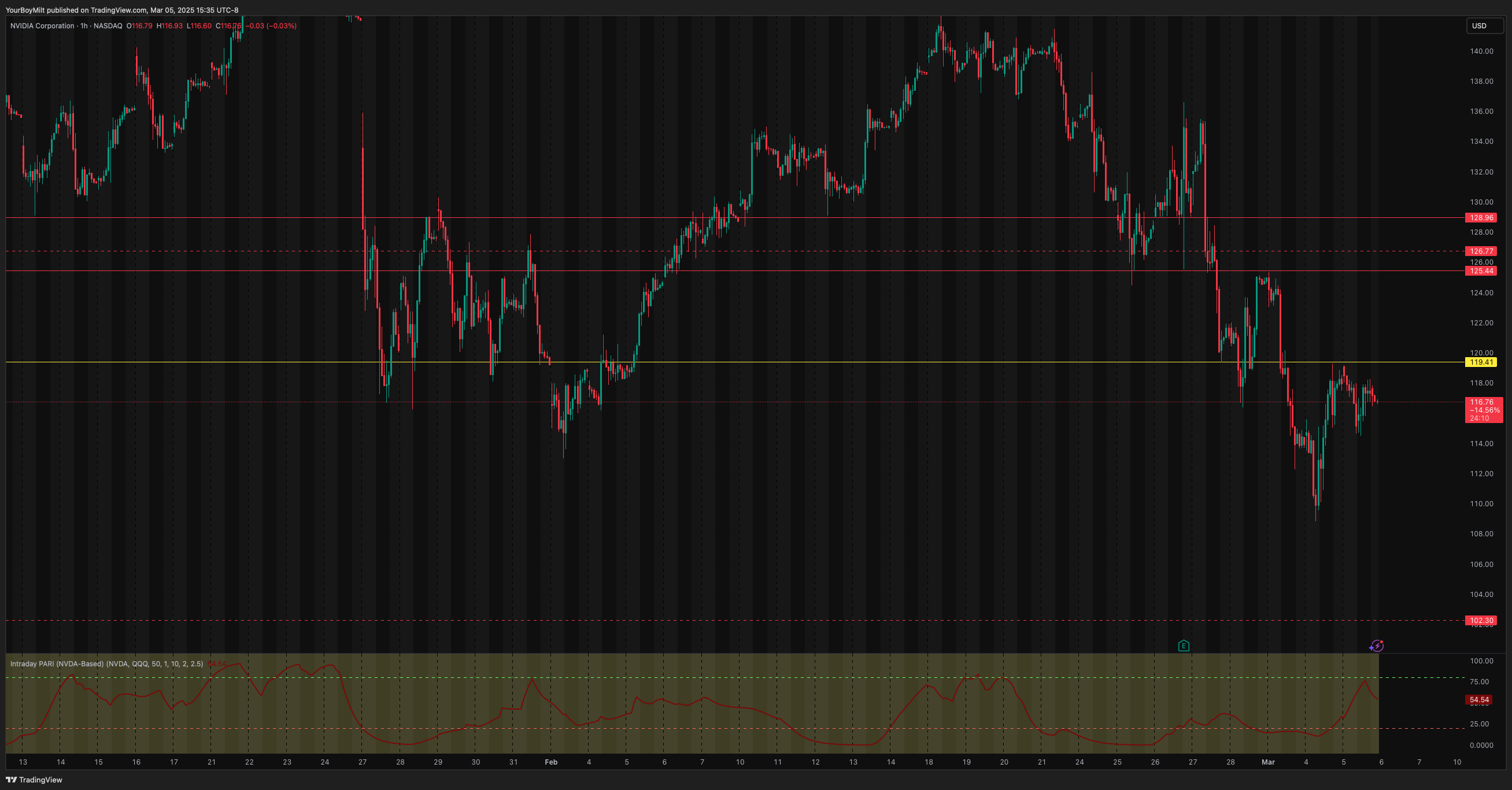1512x790 pixels.
Task: Select the 102.30 price label
Action: (1481, 621)
